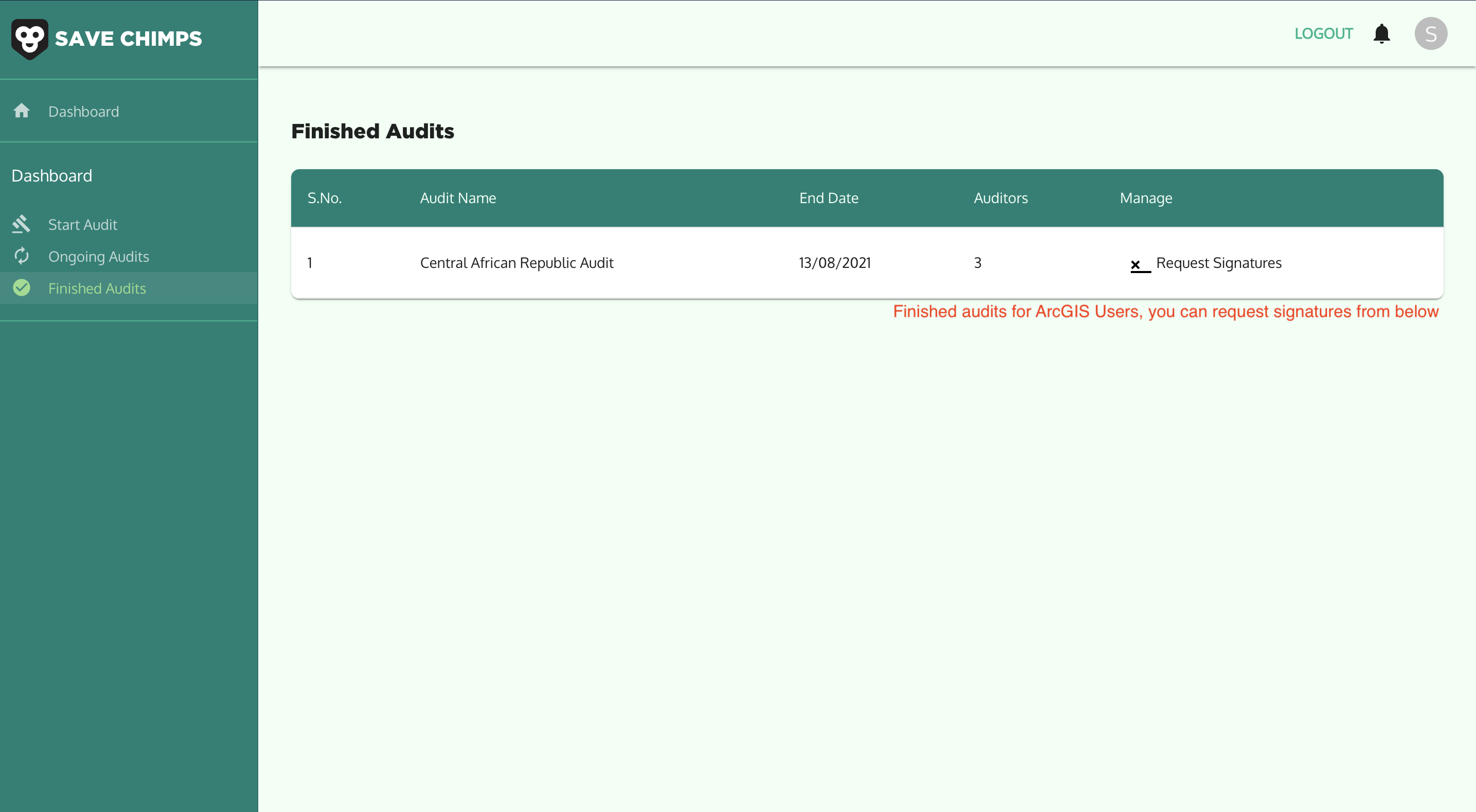Click the signature X icon in Manage column
This screenshot has height=812, width=1476.
[x=1139, y=264]
